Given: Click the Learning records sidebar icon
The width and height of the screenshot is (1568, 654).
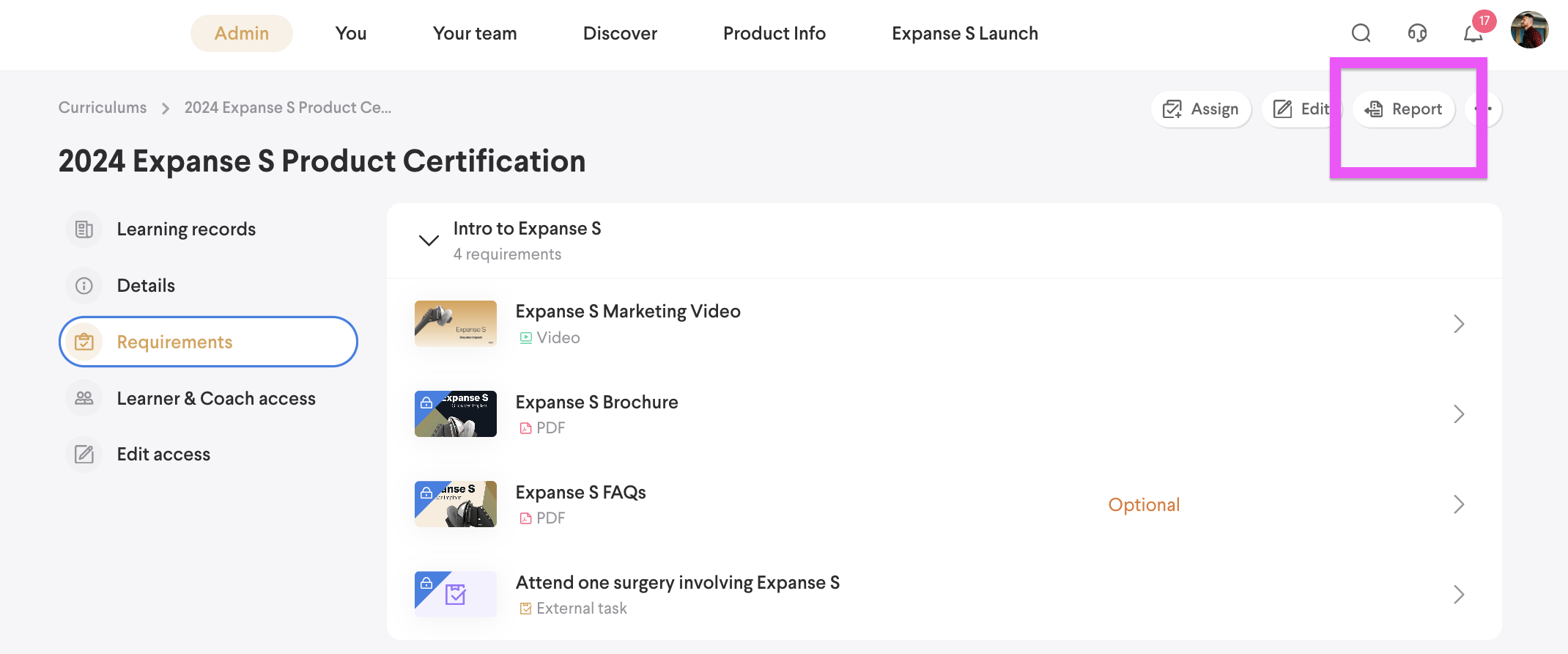Looking at the screenshot, I should point(84,229).
